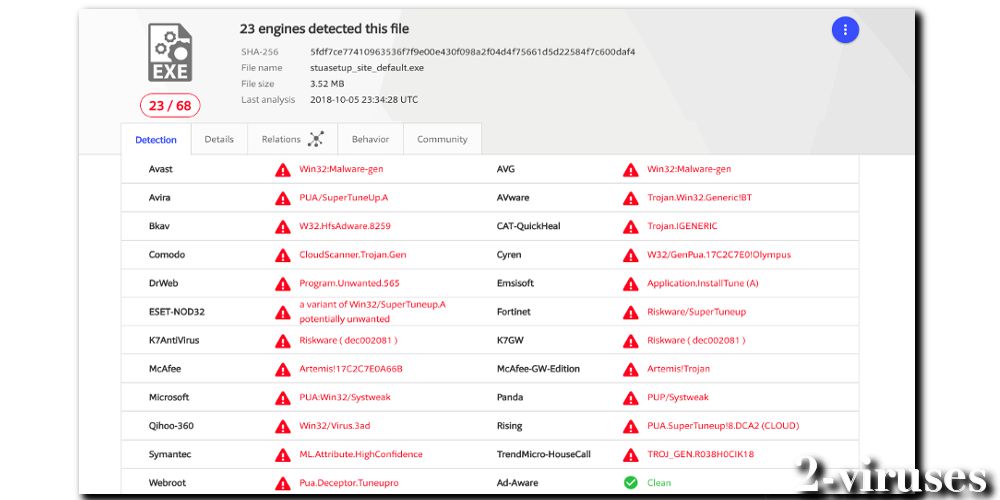
Task: Click ML.Attribute.HighConfidence detection text
Action: click(x=361, y=454)
